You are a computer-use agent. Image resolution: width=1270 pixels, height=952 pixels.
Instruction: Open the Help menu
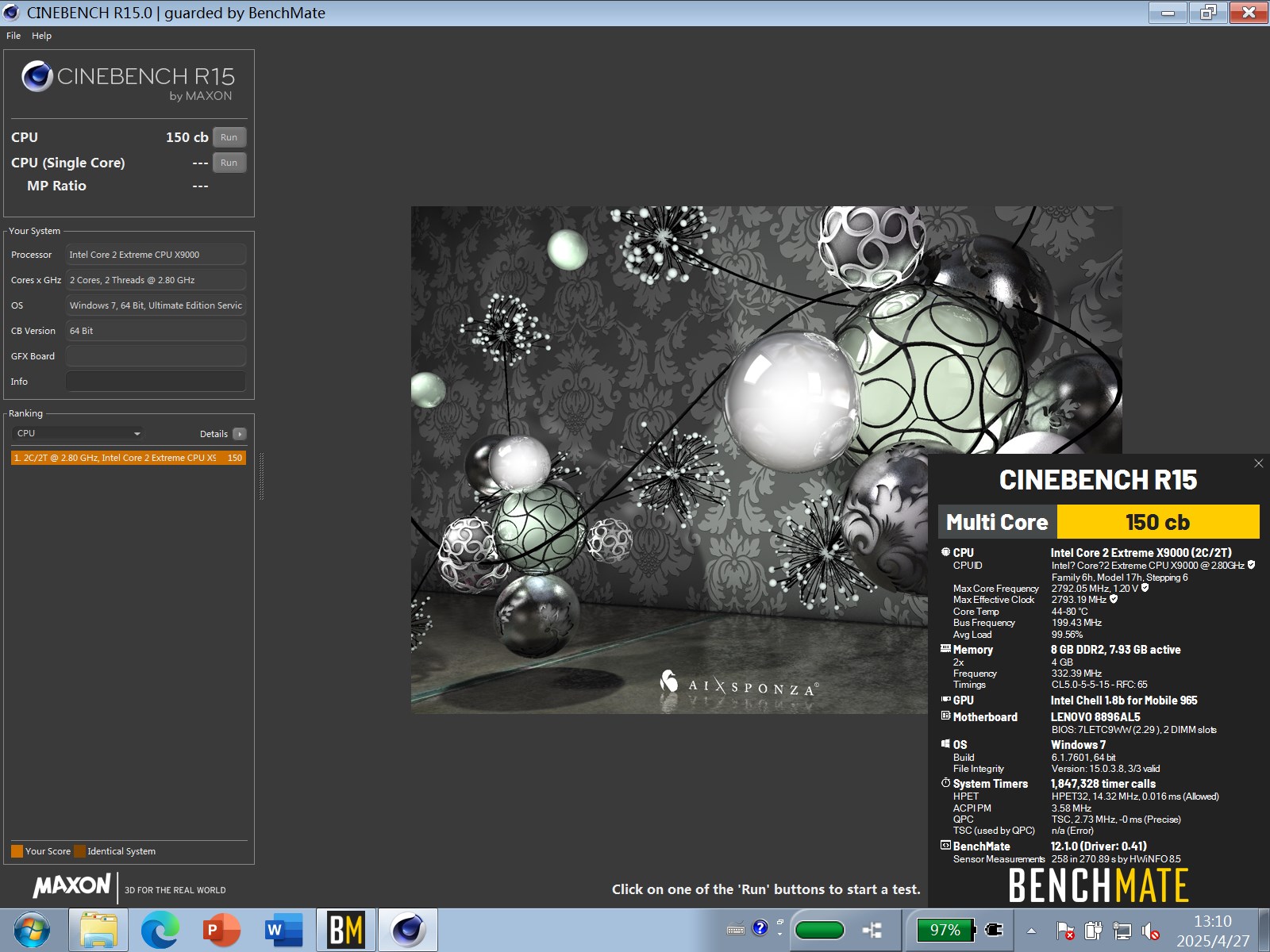pos(41,36)
